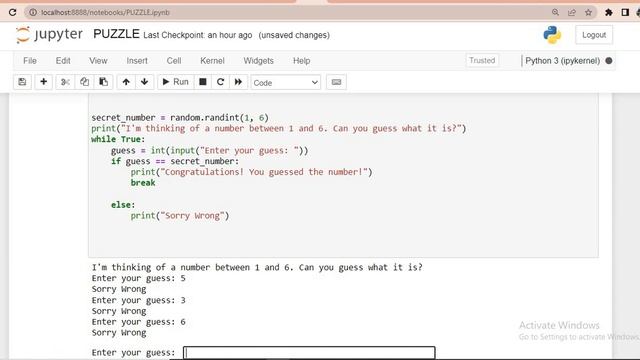Open the Kernel menu
This screenshot has width=640, height=360.
(x=212, y=61)
